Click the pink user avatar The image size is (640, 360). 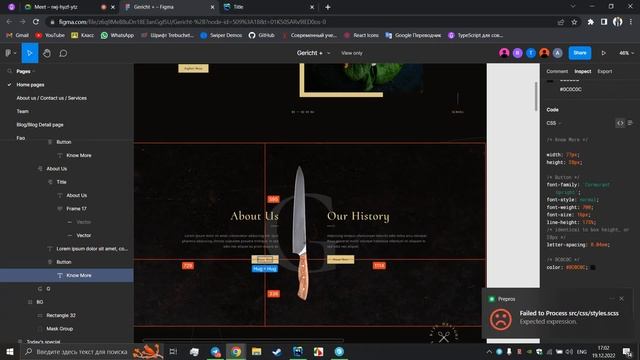(x=504, y=53)
